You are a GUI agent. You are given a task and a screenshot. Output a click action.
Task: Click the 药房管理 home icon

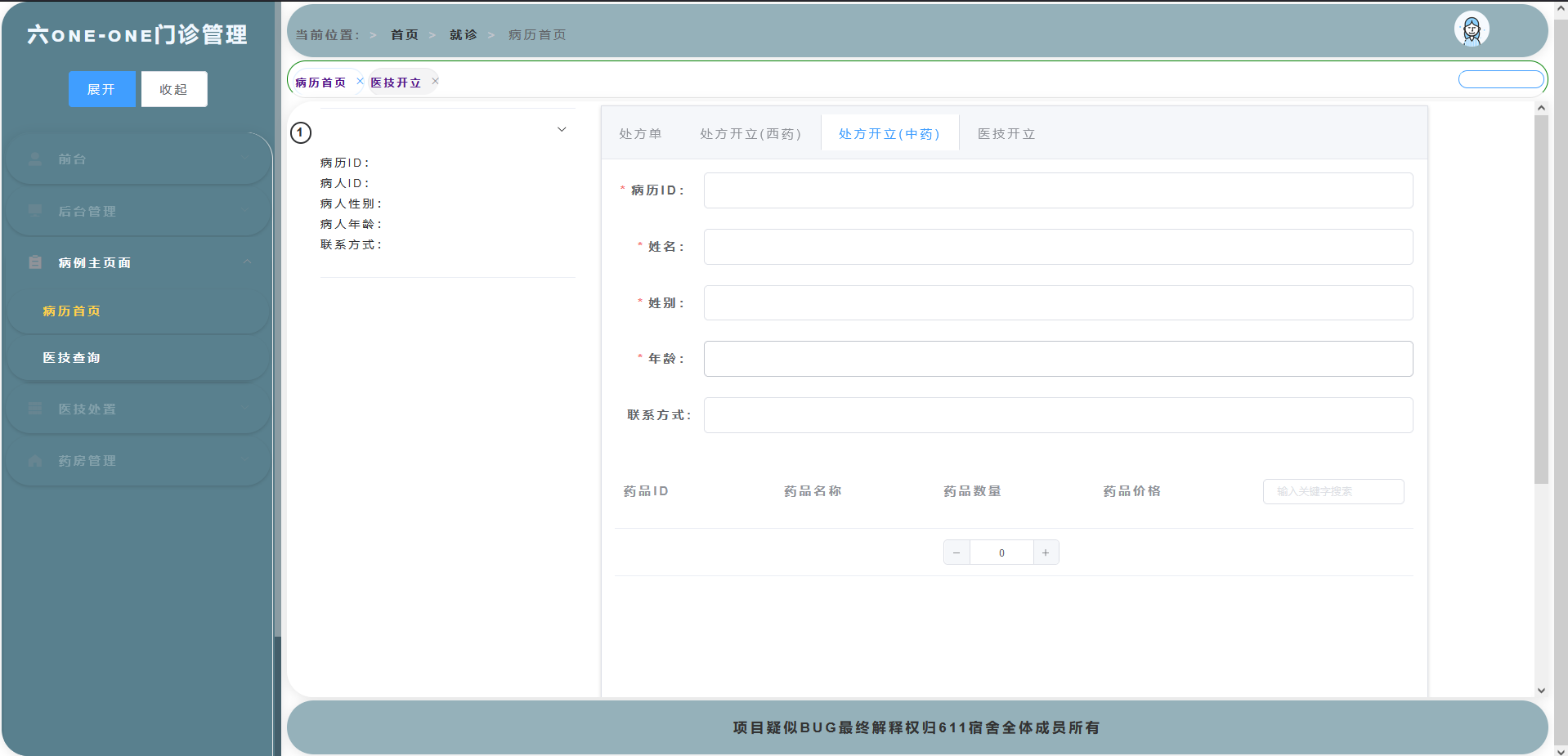[35, 461]
